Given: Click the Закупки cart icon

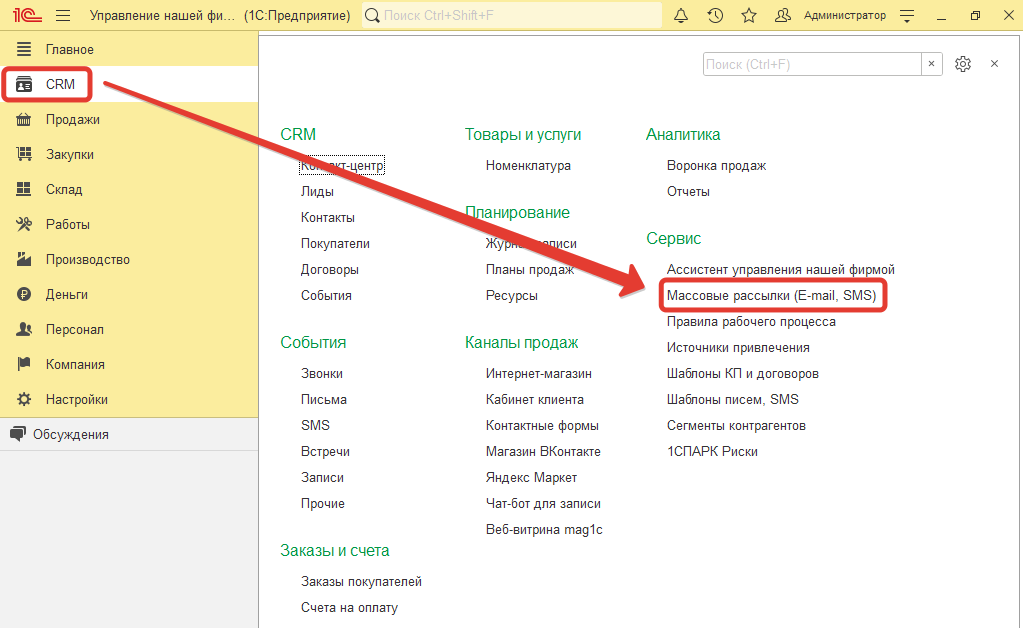Looking at the screenshot, I should [x=23, y=154].
